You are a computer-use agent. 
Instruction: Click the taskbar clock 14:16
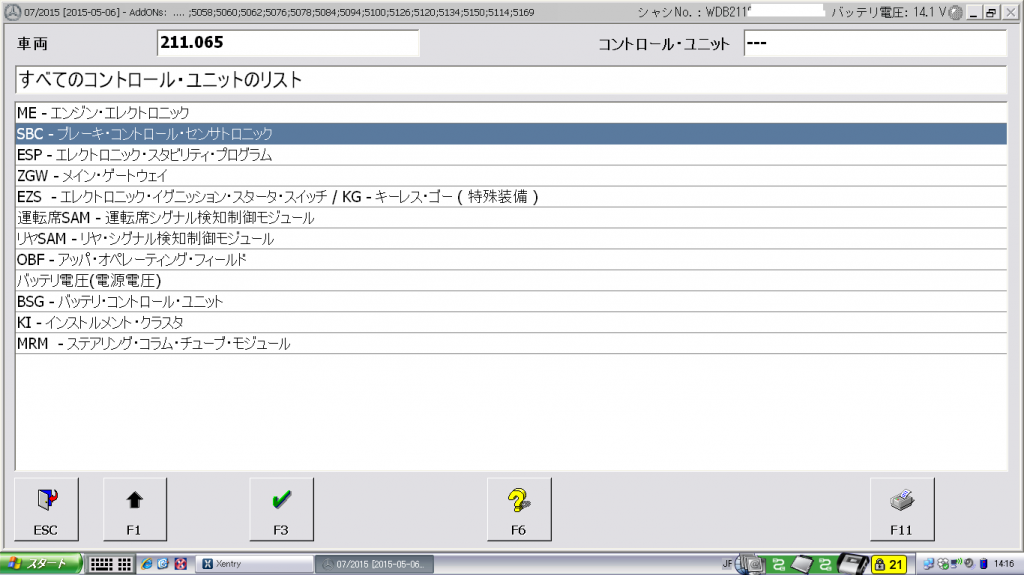click(x=1004, y=563)
